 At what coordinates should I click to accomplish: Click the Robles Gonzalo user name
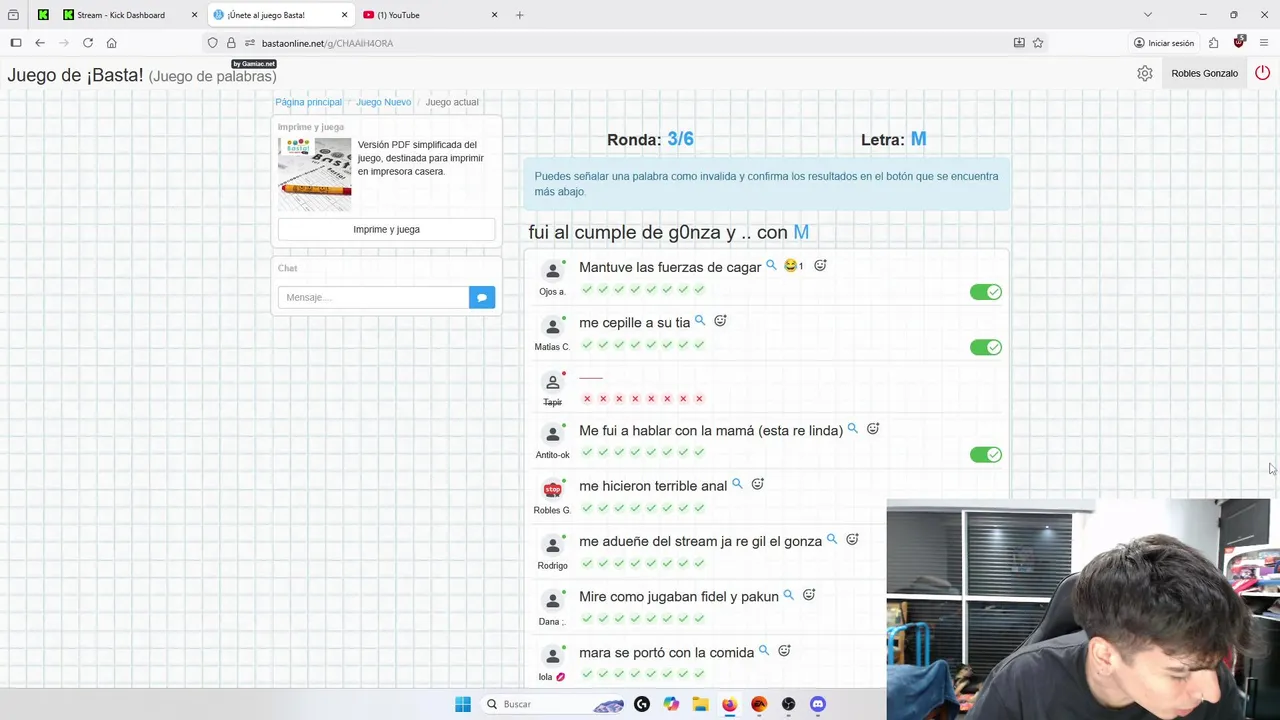1204,73
